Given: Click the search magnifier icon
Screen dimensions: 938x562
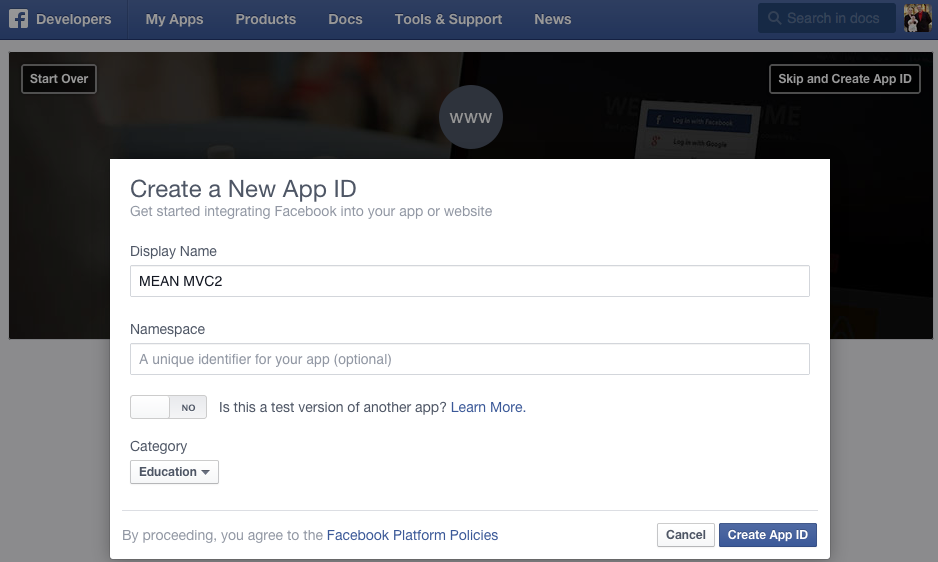Looking at the screenshot, I should click(x=774, y=18).
